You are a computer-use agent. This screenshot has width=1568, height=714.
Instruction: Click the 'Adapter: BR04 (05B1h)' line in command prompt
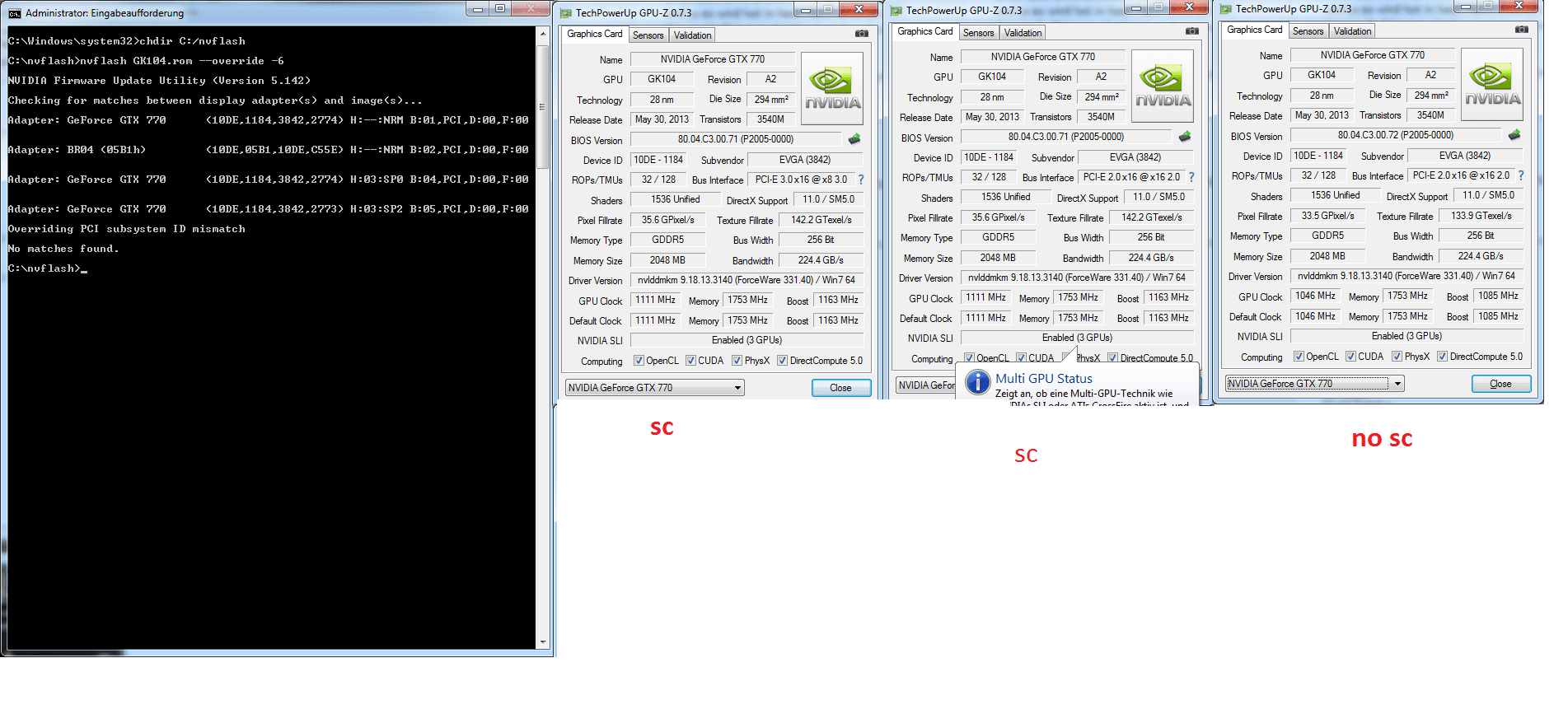pyautogui.click(x=268, y=150)
